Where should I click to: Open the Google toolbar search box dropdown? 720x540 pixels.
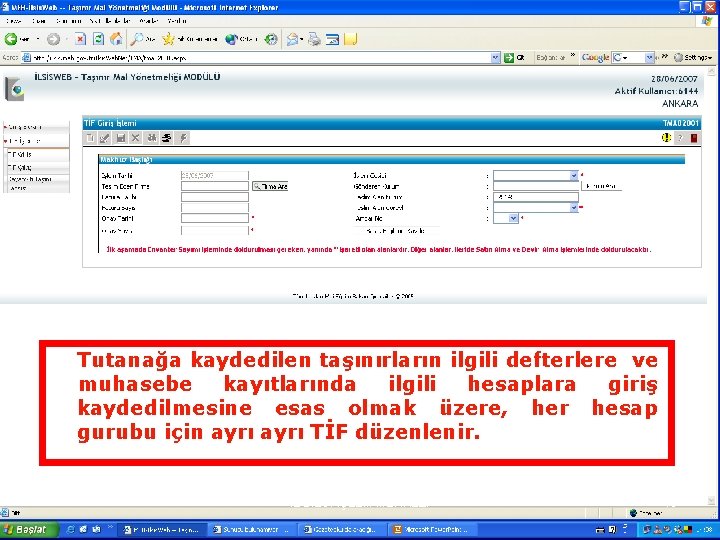(649, 58)
